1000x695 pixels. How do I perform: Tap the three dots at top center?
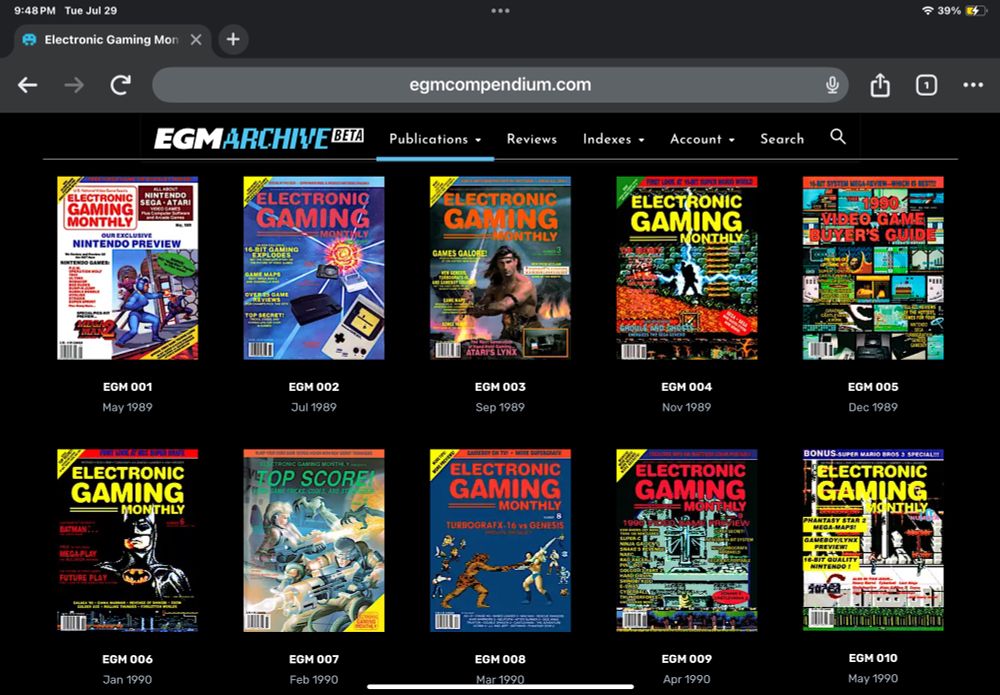click(x=500, y=11)
